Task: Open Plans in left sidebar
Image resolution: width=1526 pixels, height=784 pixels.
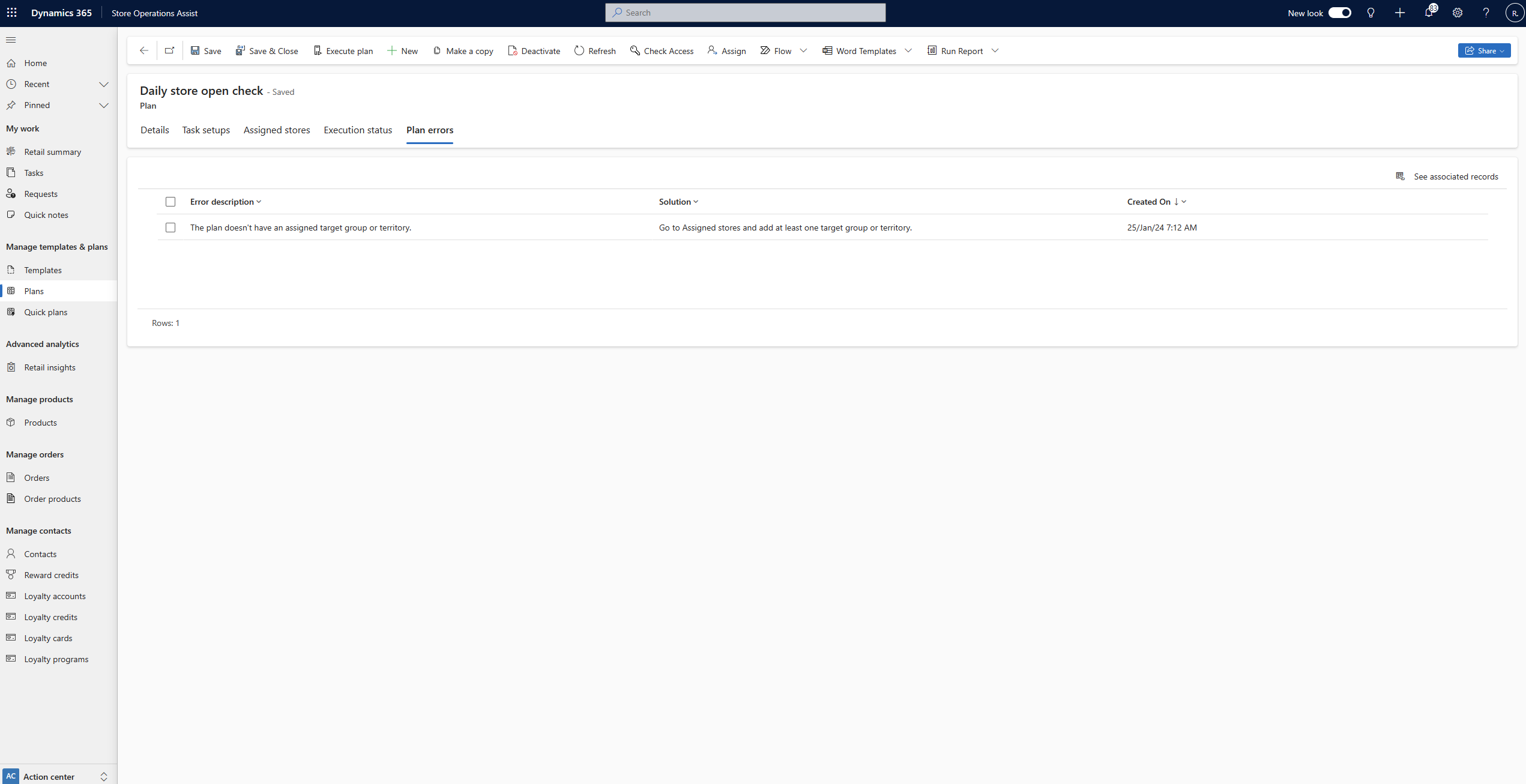Action: pos(33,291)
